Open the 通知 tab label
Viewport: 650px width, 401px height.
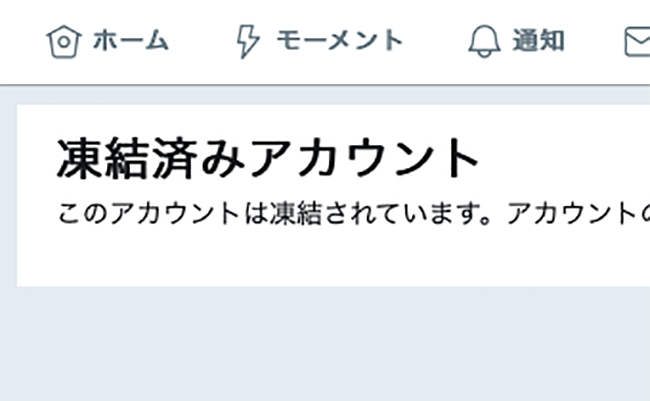538,40
